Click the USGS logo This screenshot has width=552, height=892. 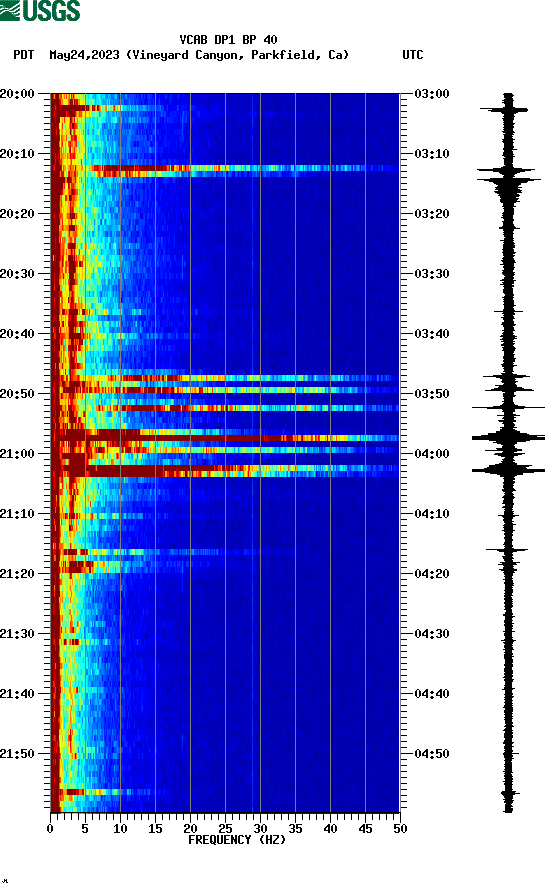40,10
